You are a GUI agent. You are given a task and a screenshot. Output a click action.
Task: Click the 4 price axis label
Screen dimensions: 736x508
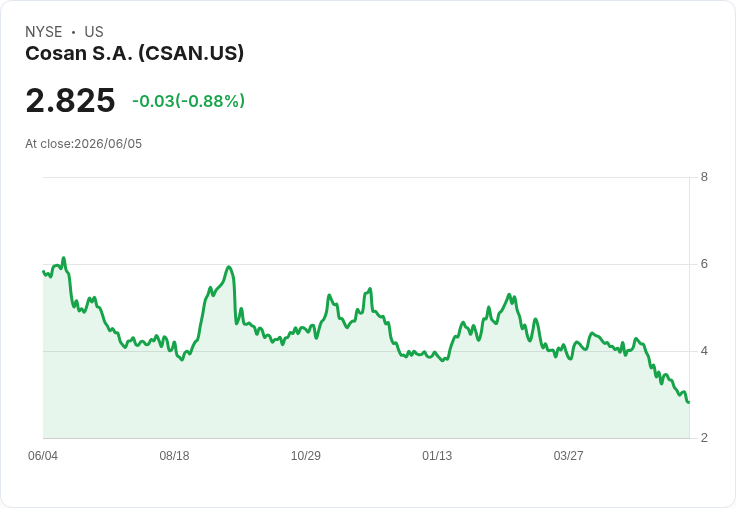(704, 351)
